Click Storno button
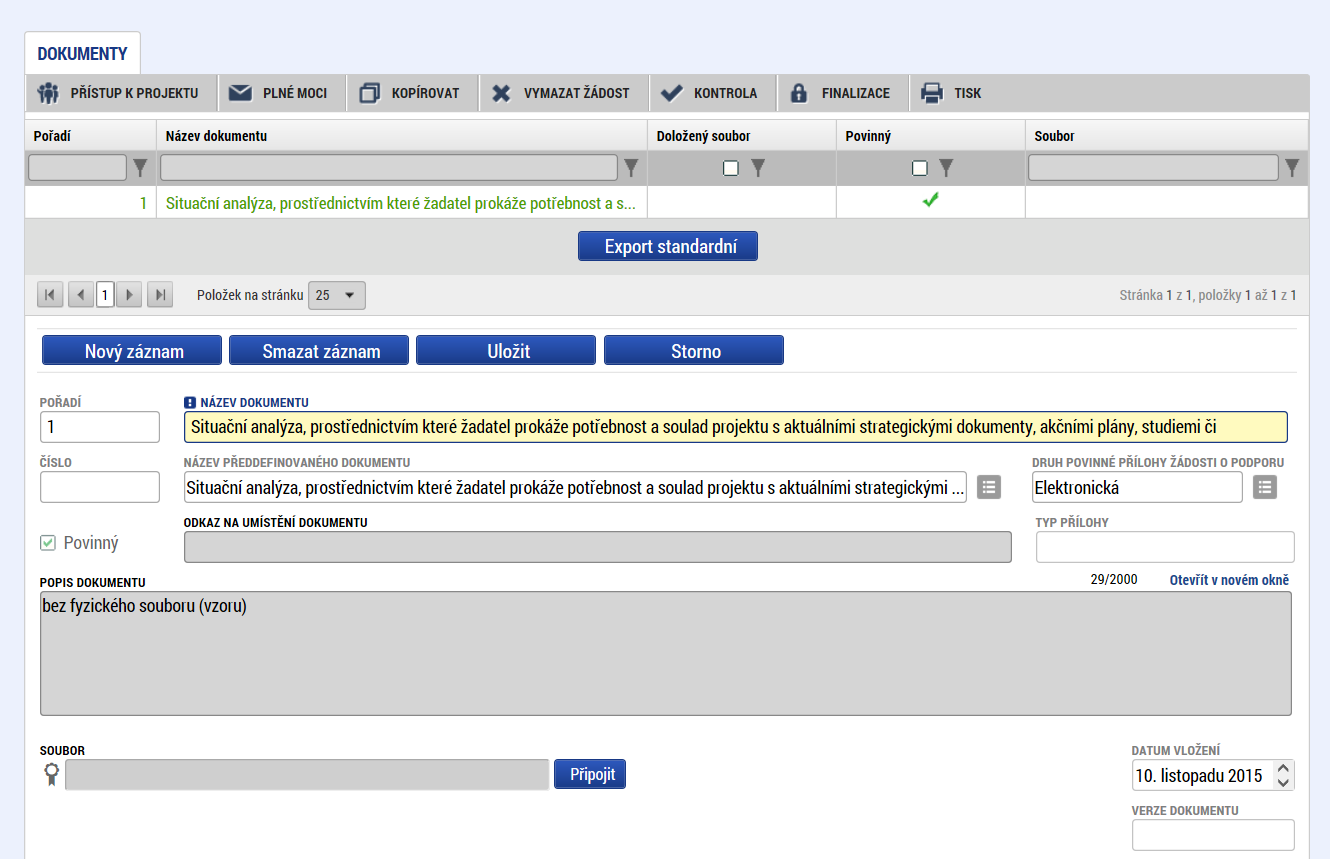 pos(694,351)
